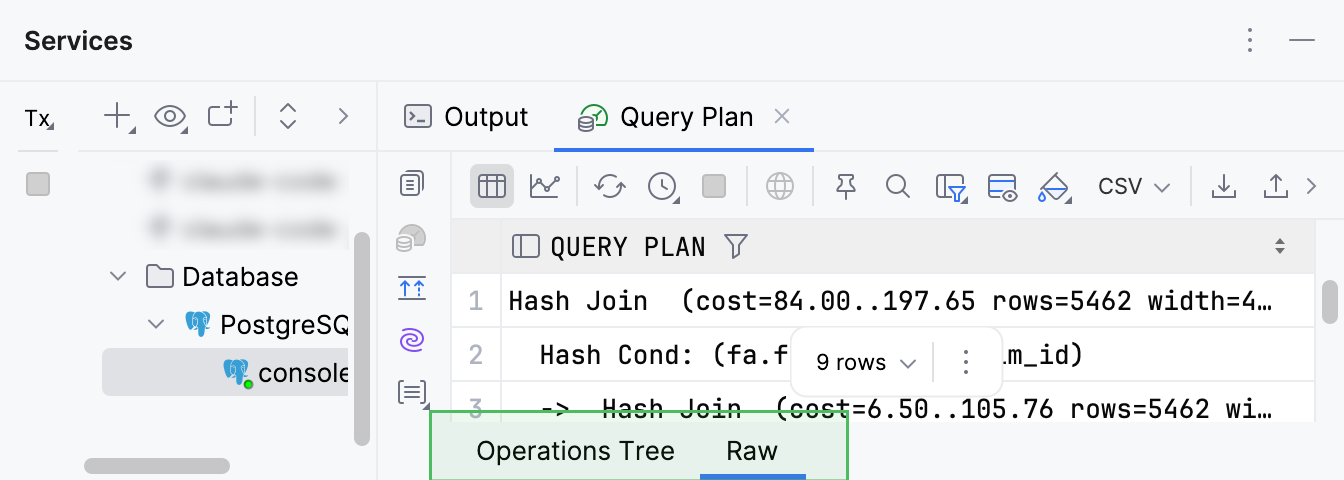The width and height of the screenshot is (1344, 480).
Task: Show more Services toolbar actions chevron
Action: pos(343,117)
